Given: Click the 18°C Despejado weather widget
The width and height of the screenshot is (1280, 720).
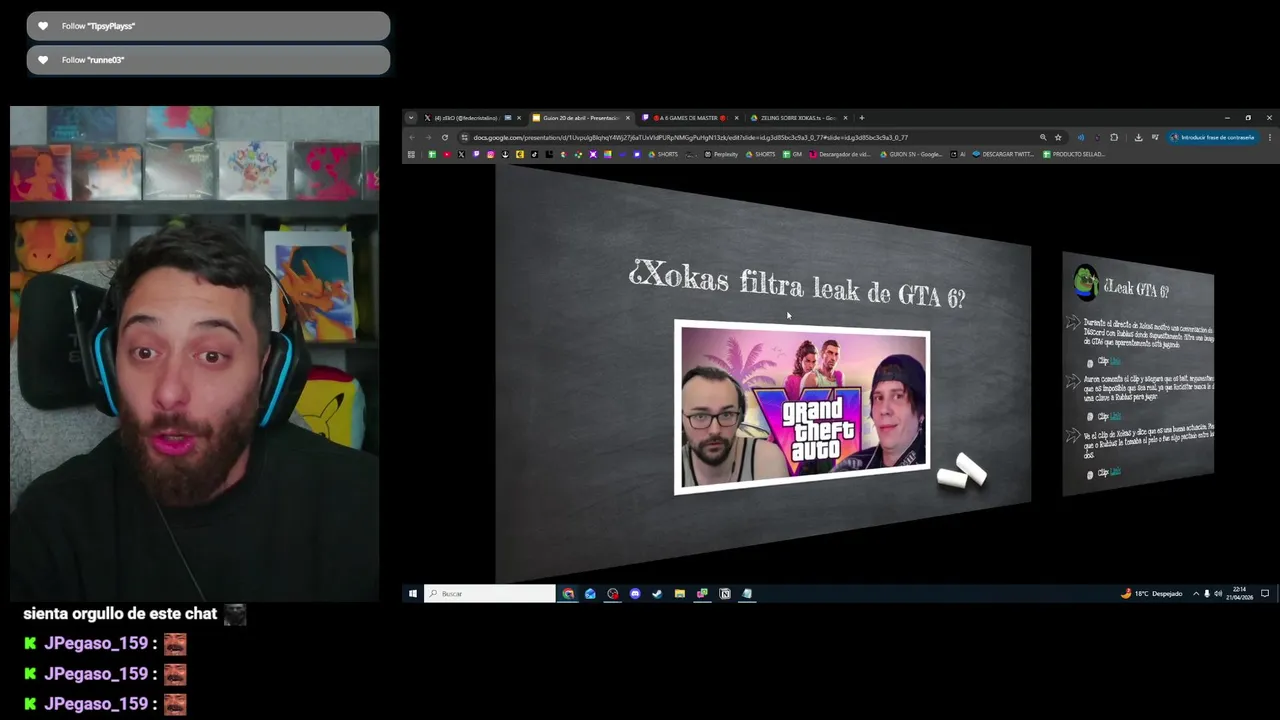Looking at the screenshot, I should pos(1152,594).
